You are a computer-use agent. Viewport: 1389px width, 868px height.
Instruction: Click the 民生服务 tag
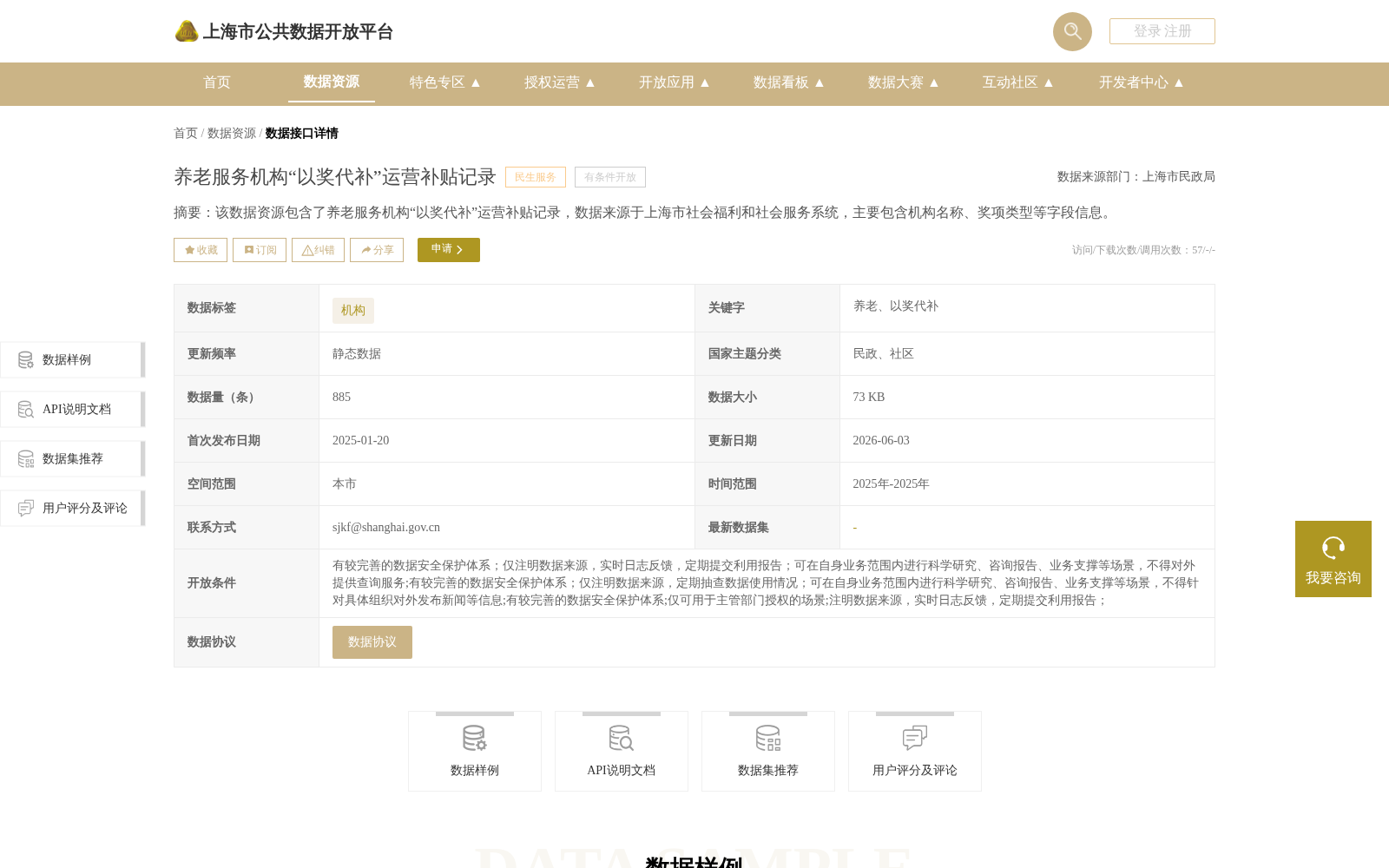point(536,177)
